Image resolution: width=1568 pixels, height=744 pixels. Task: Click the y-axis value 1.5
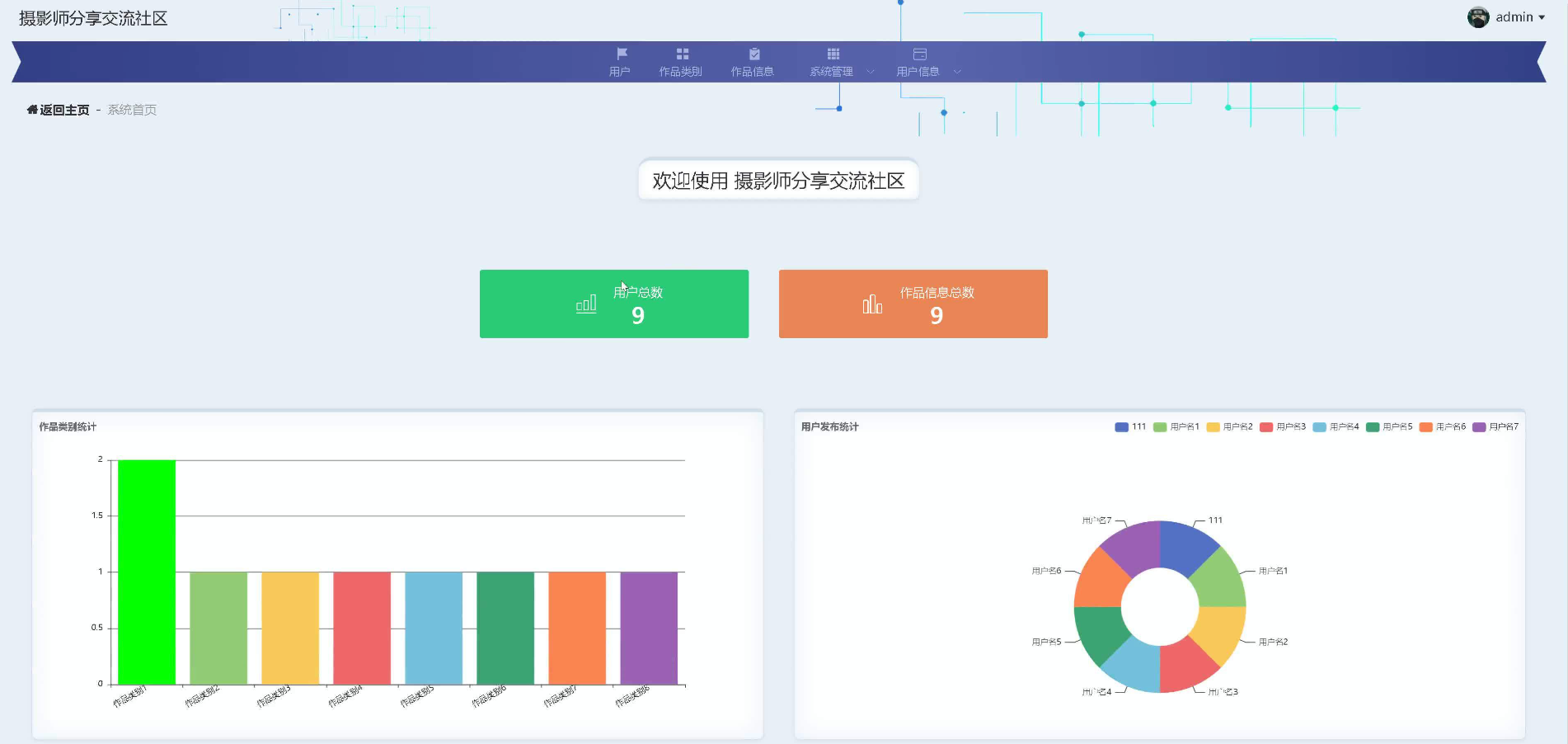[x=97, y=516]
